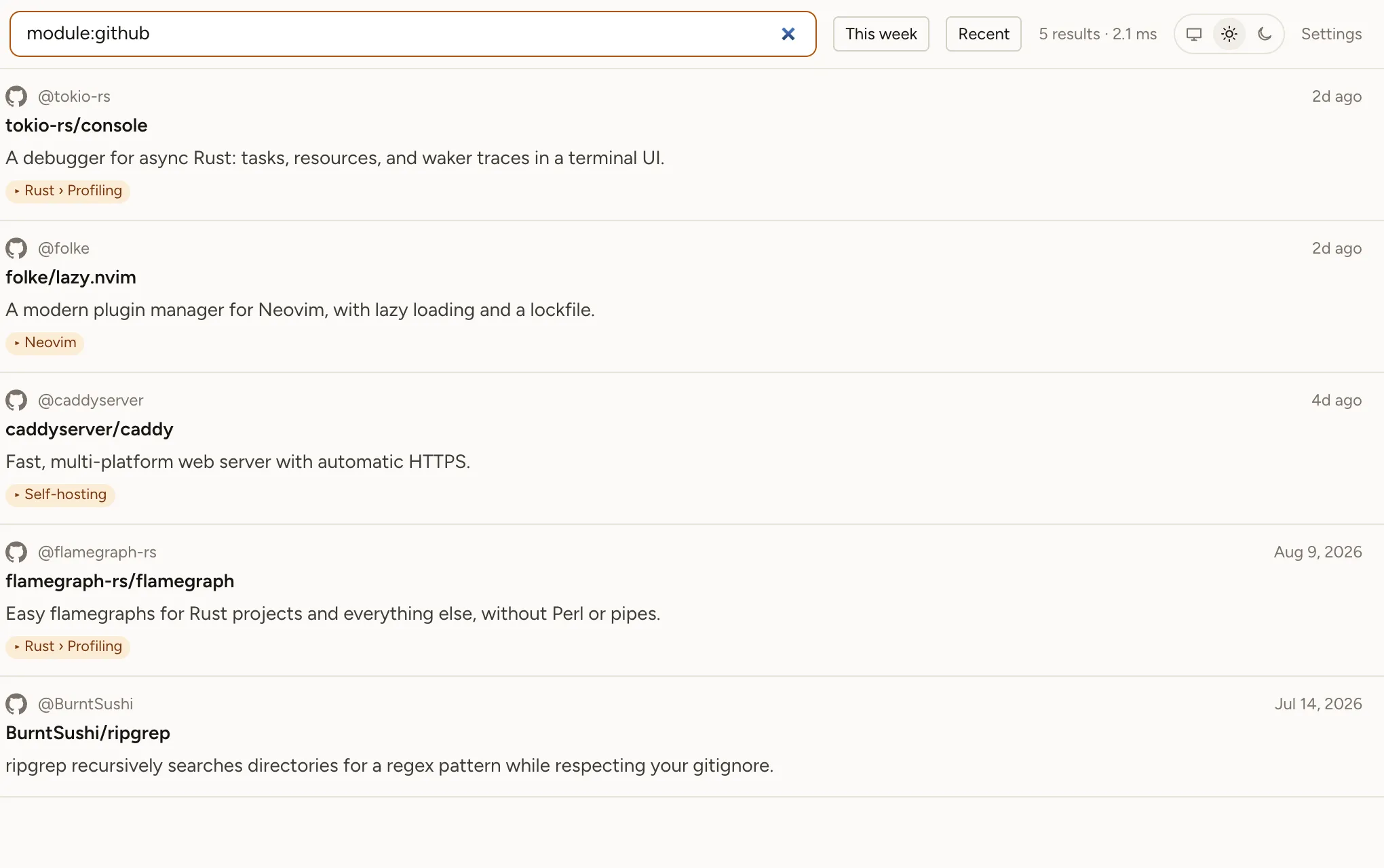Click the @tokio-rs author handle

coord(74,96)
